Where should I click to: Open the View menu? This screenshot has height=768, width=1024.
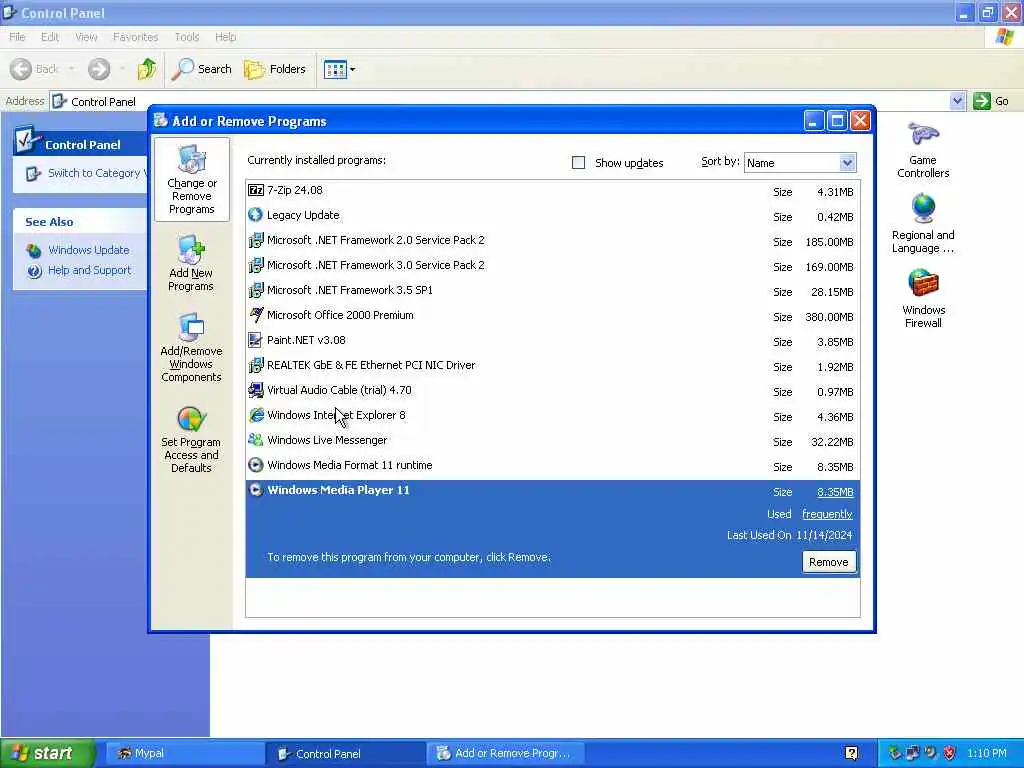pyautogui.click(x=86, y=37)
